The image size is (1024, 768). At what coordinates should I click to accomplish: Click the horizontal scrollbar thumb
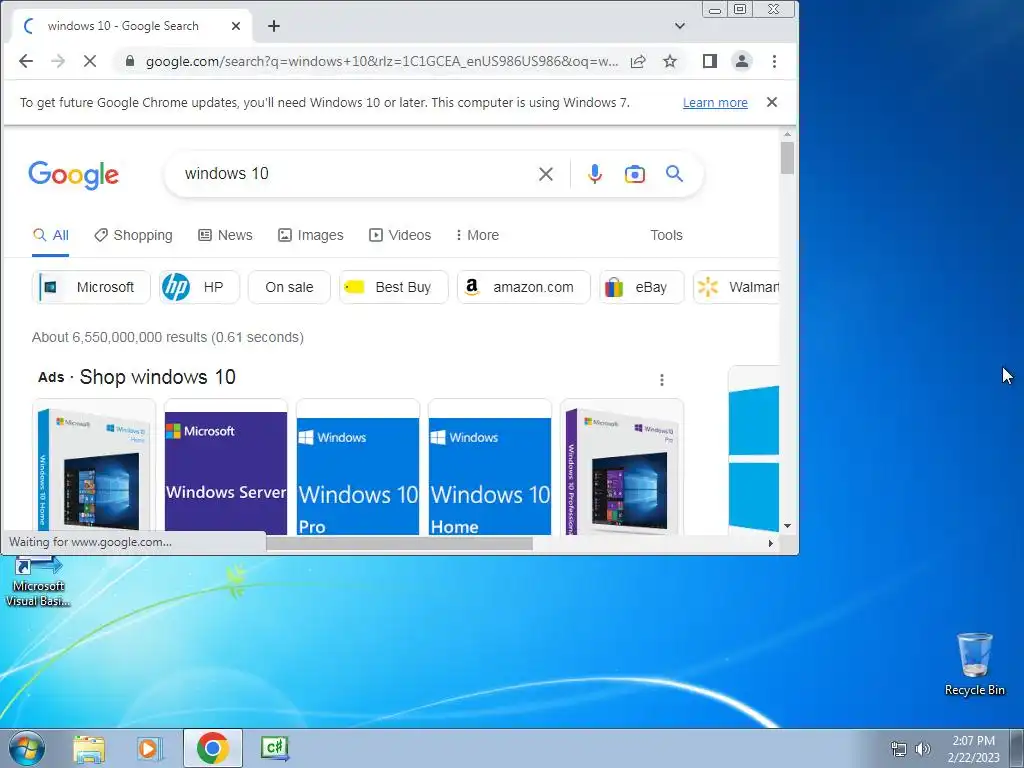point(399,543)
